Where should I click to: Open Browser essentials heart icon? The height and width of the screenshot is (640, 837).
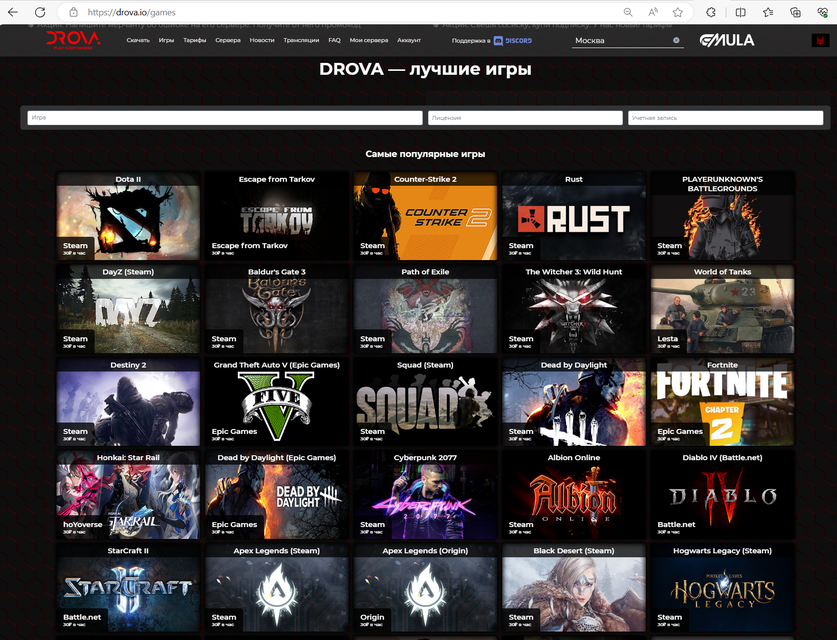click(823, 12)
